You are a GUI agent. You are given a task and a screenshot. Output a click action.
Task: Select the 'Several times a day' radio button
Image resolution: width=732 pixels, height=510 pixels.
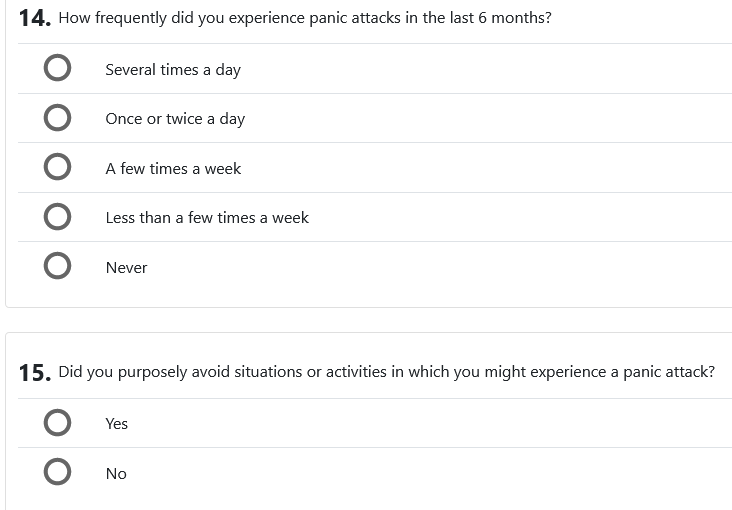click(x=58, y=69)
